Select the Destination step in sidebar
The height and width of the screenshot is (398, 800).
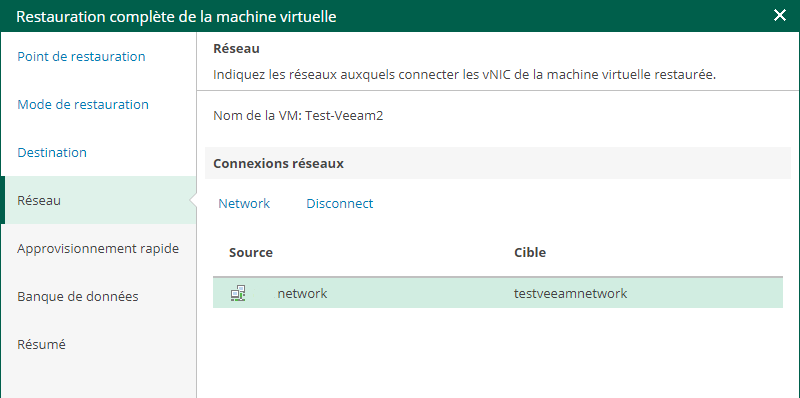click(x=52, y=152)
